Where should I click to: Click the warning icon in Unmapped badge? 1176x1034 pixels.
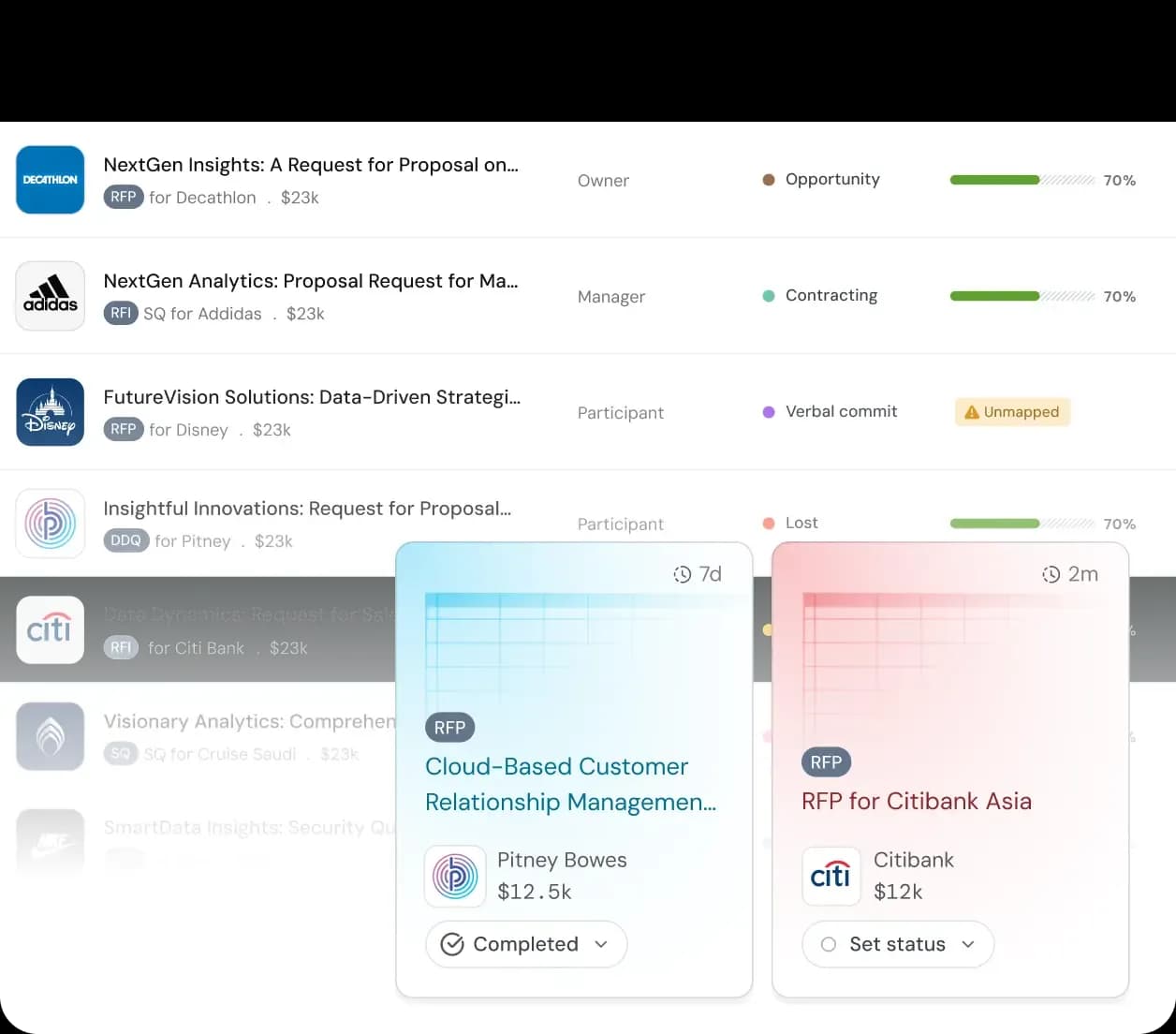coord(971,412)
